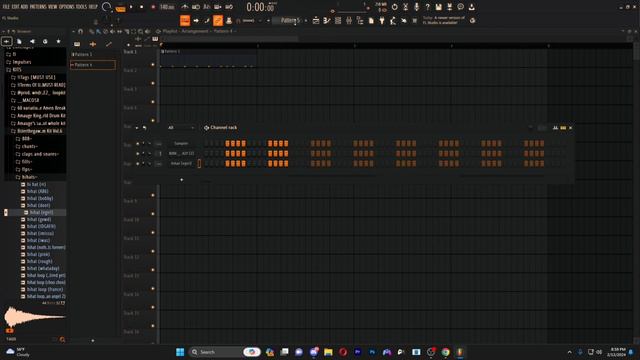Click the hihat (spirit) channel button
Image resolution: width=640 pixels, height=360 pixels.
[x=181, y=164]
